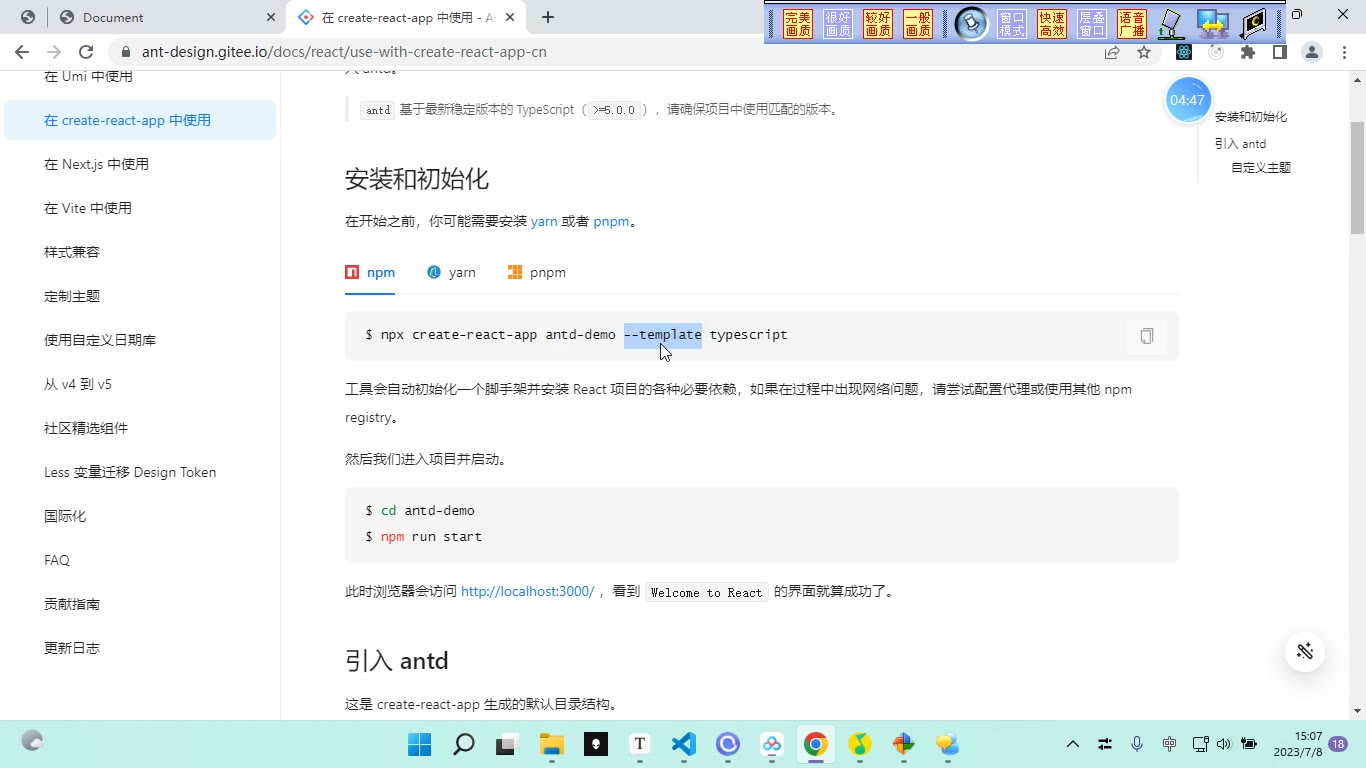Click 层叠窗口 button in remote toolbar

[x=1092, y=24]
